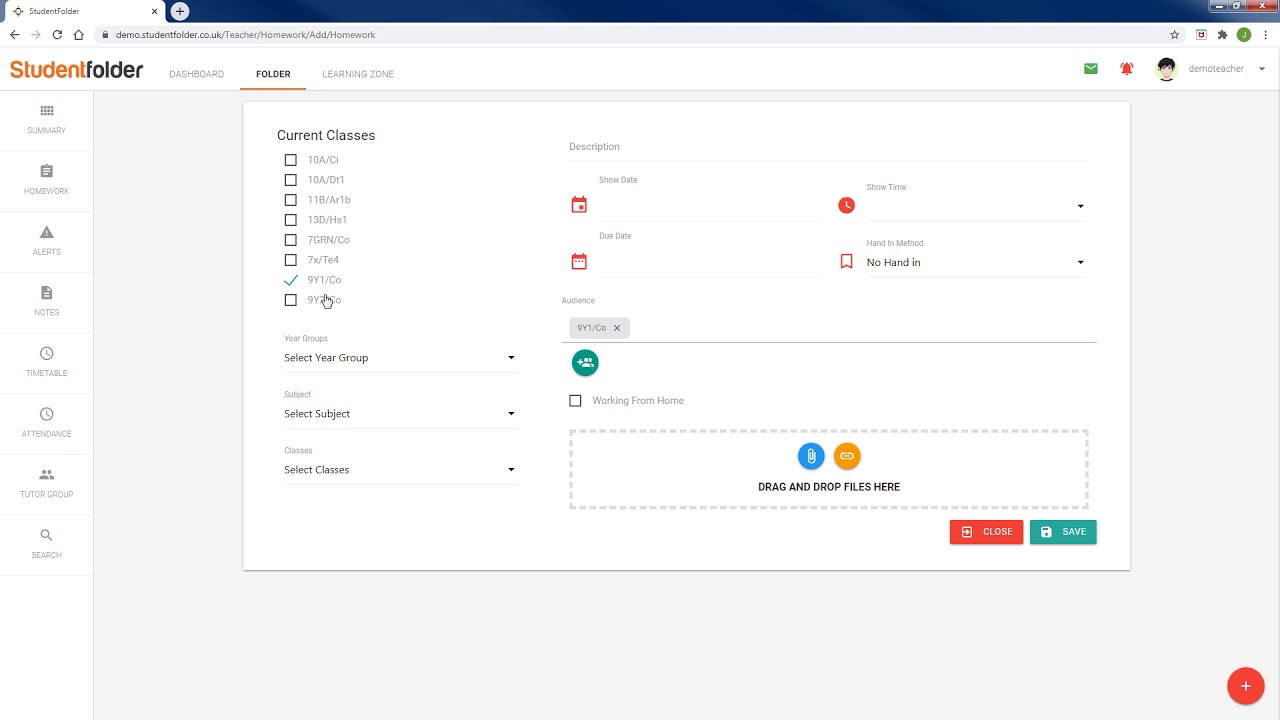1280x720 pixels.
Task: Click the blue attach file paperclip icon
Action: click(811, 456)
